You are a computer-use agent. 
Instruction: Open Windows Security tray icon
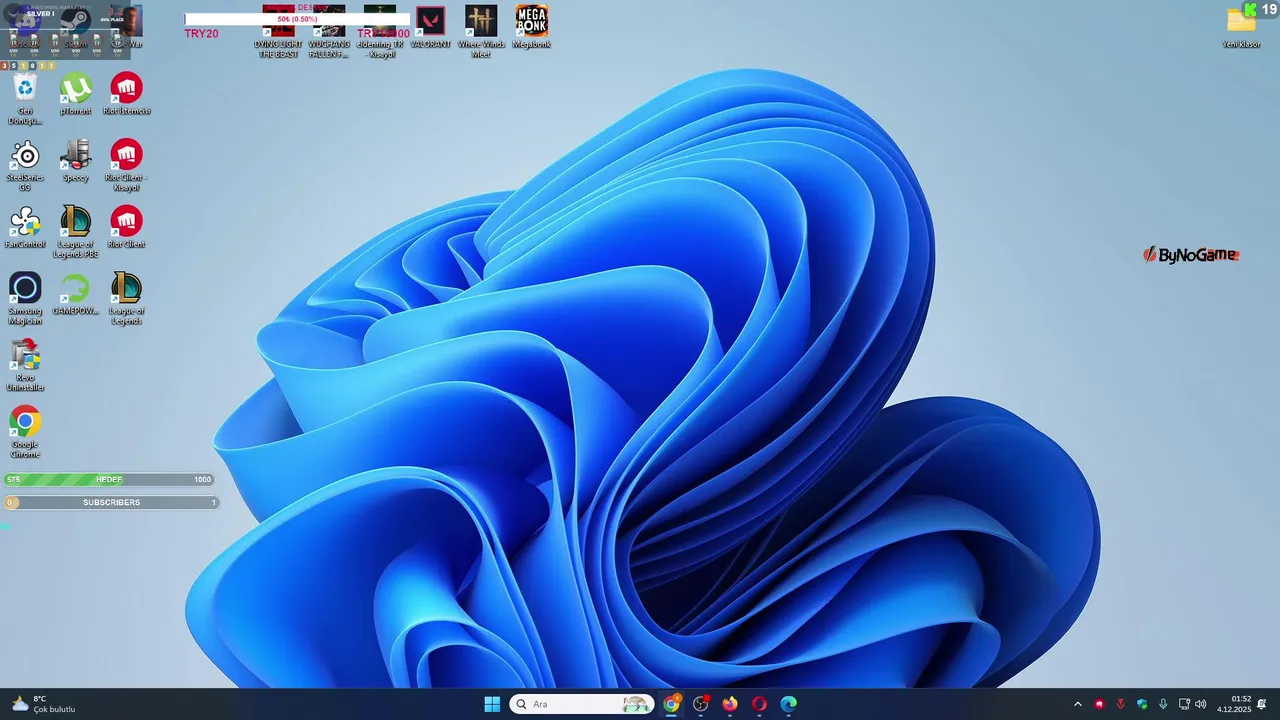pyautogui.click(x=1142, y=704)
